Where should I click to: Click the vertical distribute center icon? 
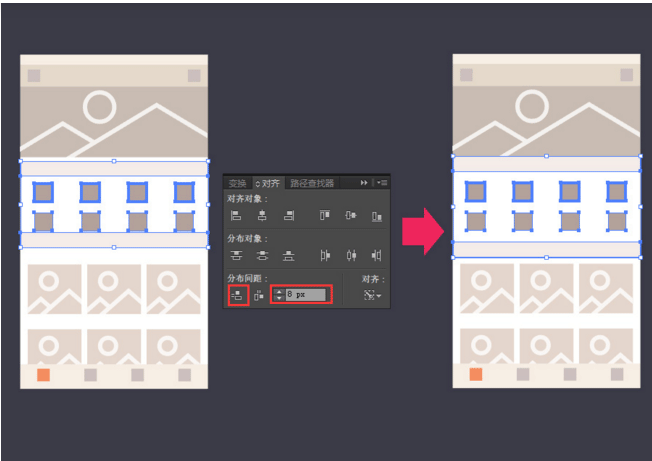coord(262,255)
